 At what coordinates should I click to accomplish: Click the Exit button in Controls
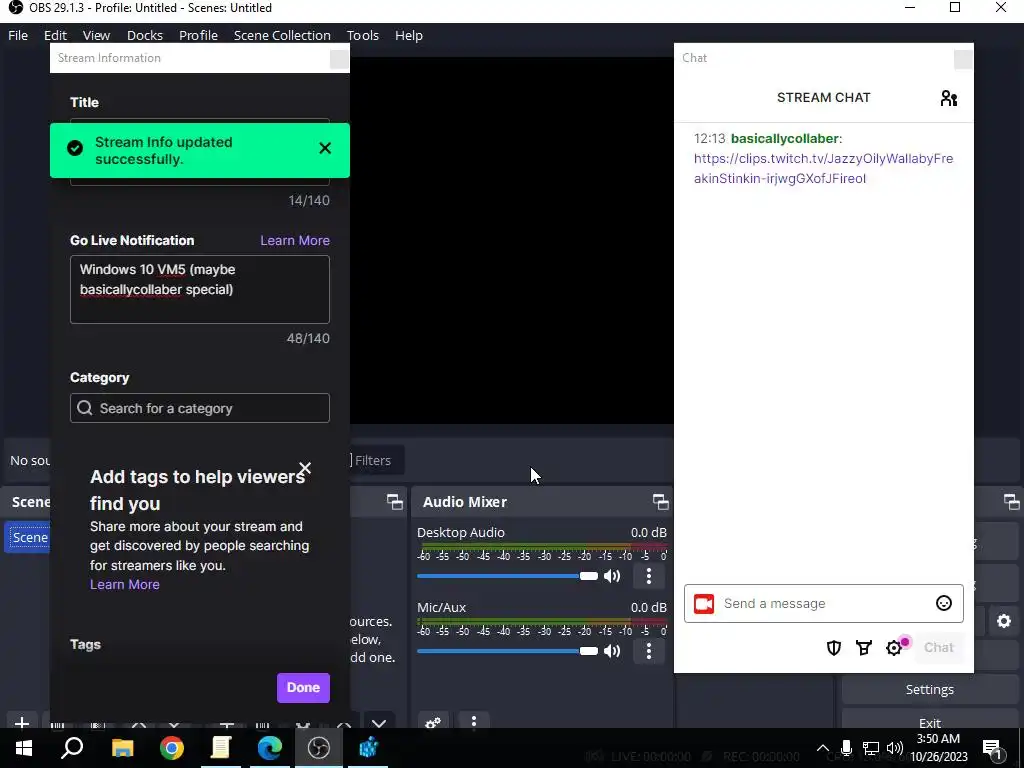coord(929,720)
